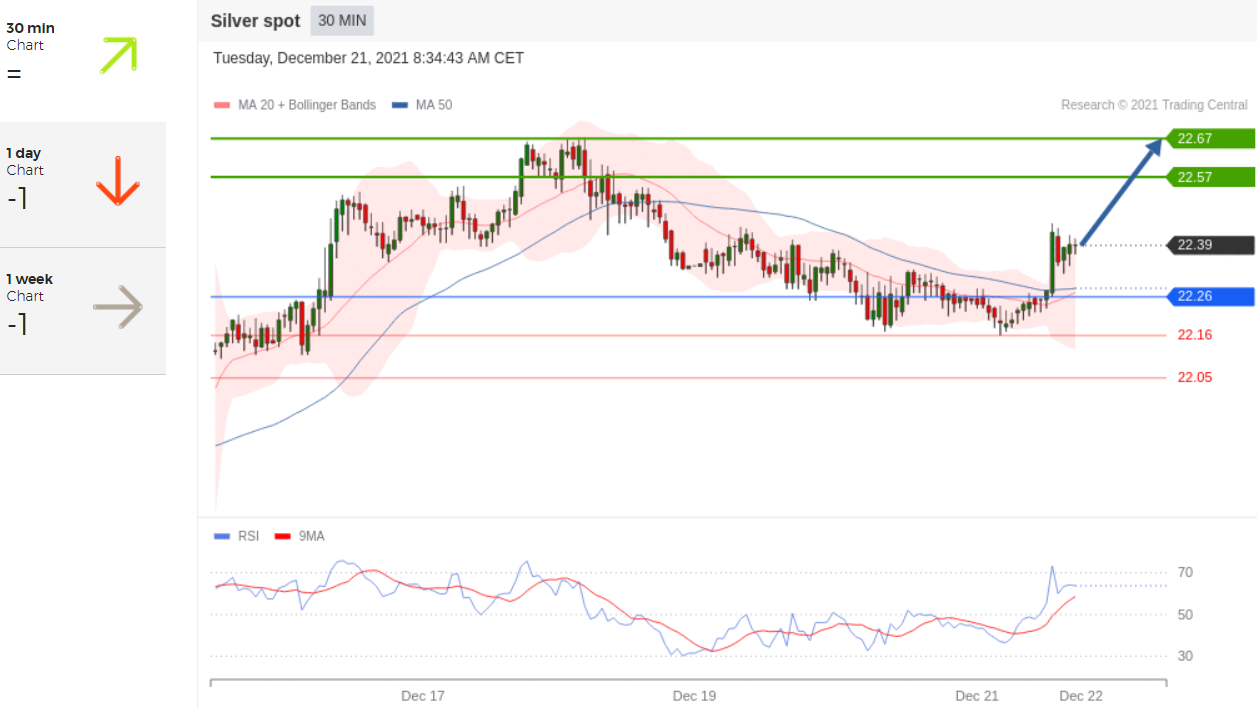
Task: Click the 1 week score value -1
Action: click(x=17, y=325)
